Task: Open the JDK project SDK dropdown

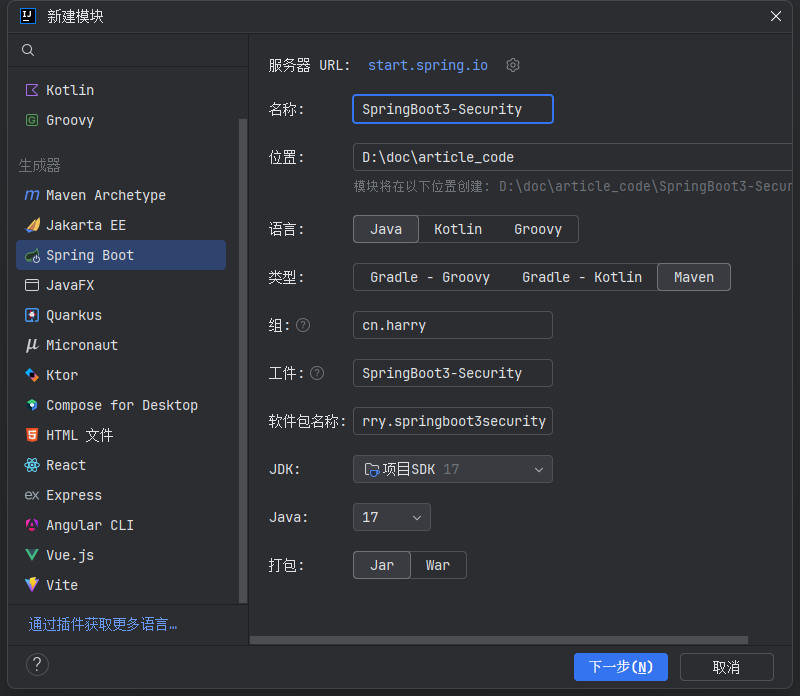Action: click(x=453, y=469)
